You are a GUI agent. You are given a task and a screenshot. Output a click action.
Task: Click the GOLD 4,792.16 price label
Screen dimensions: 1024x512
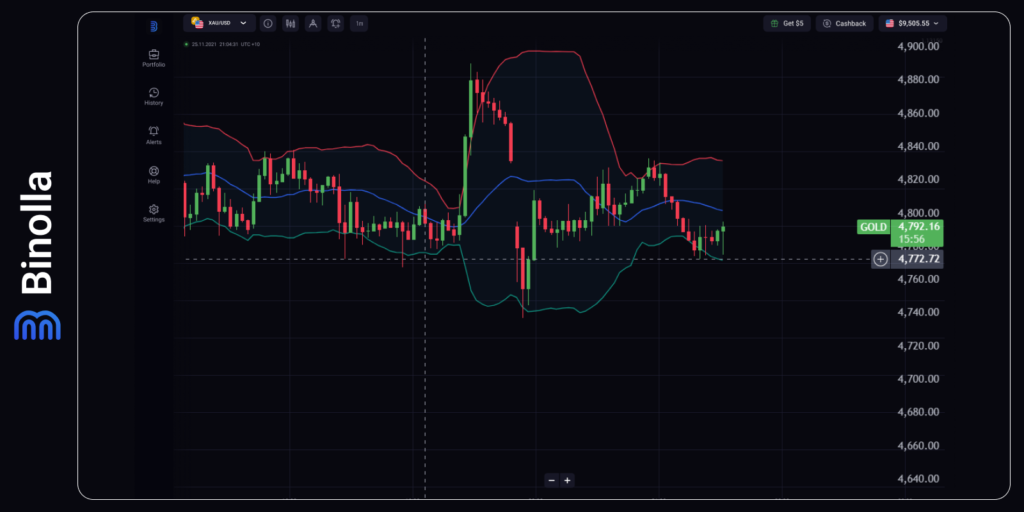900,233
